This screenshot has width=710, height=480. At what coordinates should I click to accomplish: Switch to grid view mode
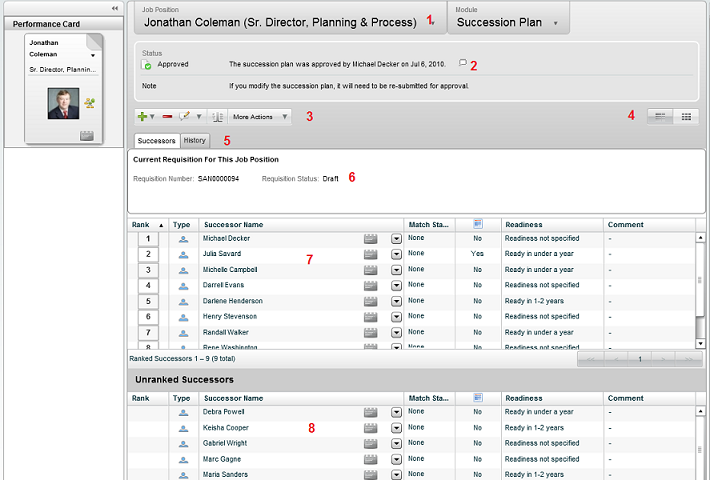(686, 117)
